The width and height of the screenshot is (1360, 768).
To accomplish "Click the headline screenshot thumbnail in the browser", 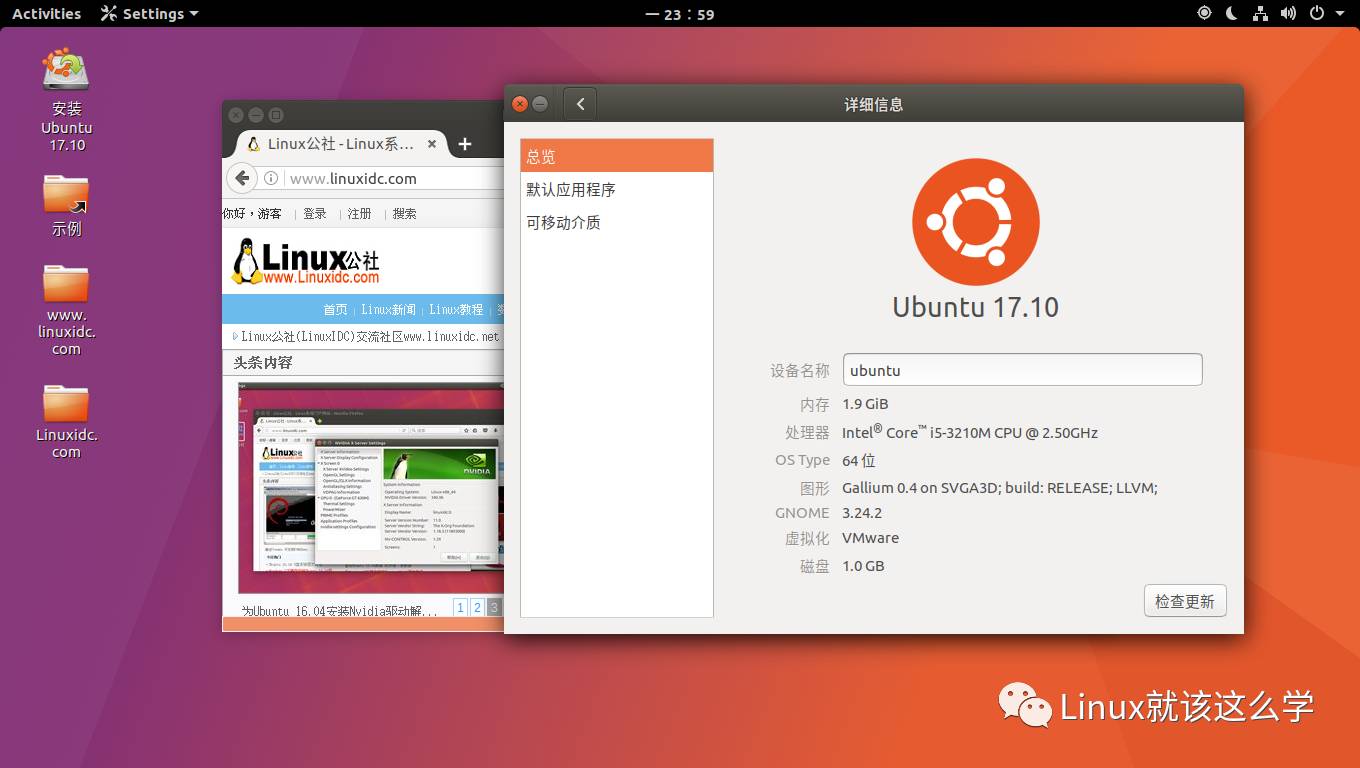I will pos(371,487).
